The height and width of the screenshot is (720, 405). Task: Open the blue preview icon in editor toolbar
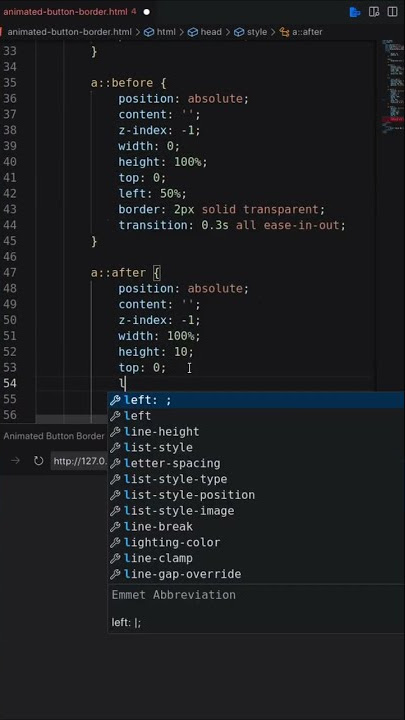[x=355, y=12]
